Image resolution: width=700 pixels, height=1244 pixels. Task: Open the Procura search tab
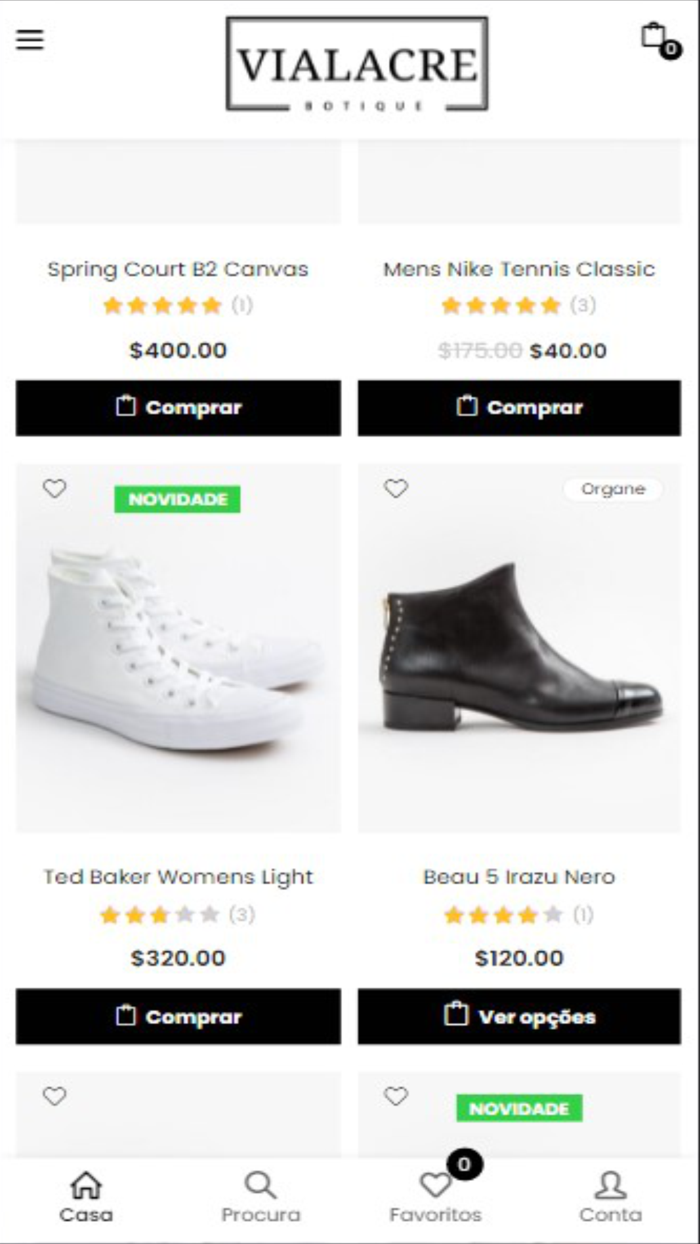[260, 1198]
